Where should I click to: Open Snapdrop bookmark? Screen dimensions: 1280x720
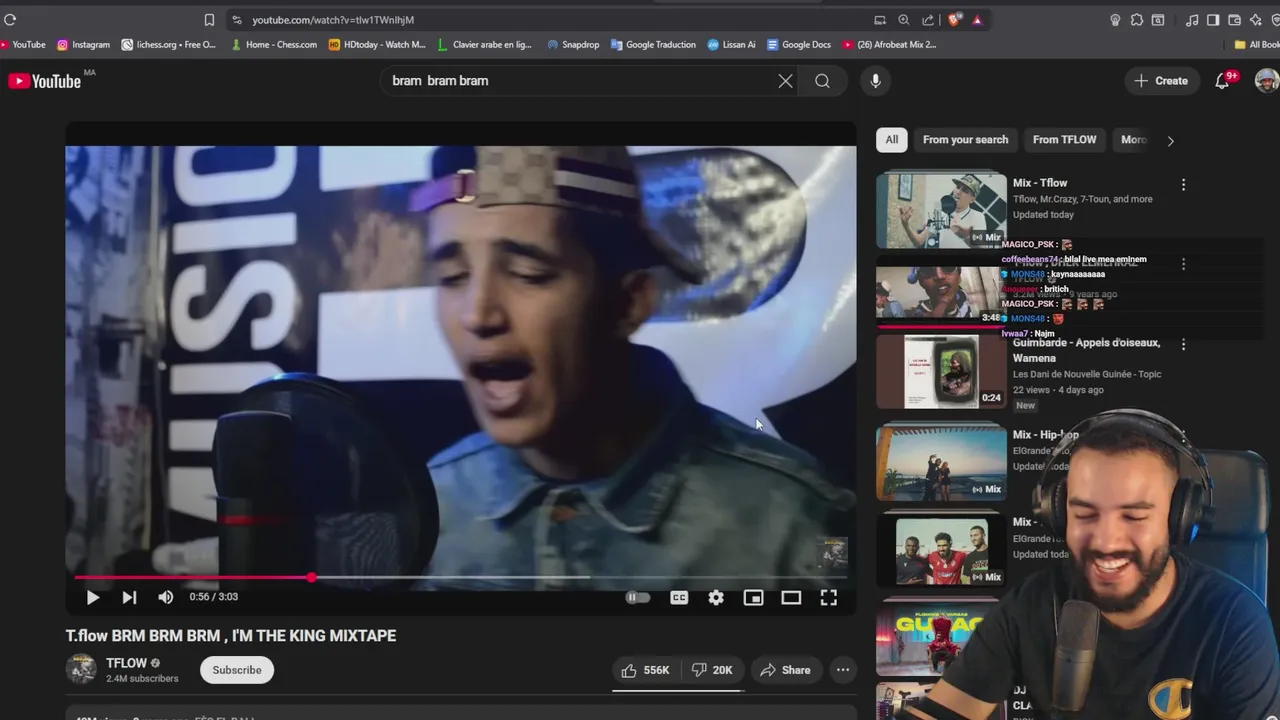coord(573,45)
